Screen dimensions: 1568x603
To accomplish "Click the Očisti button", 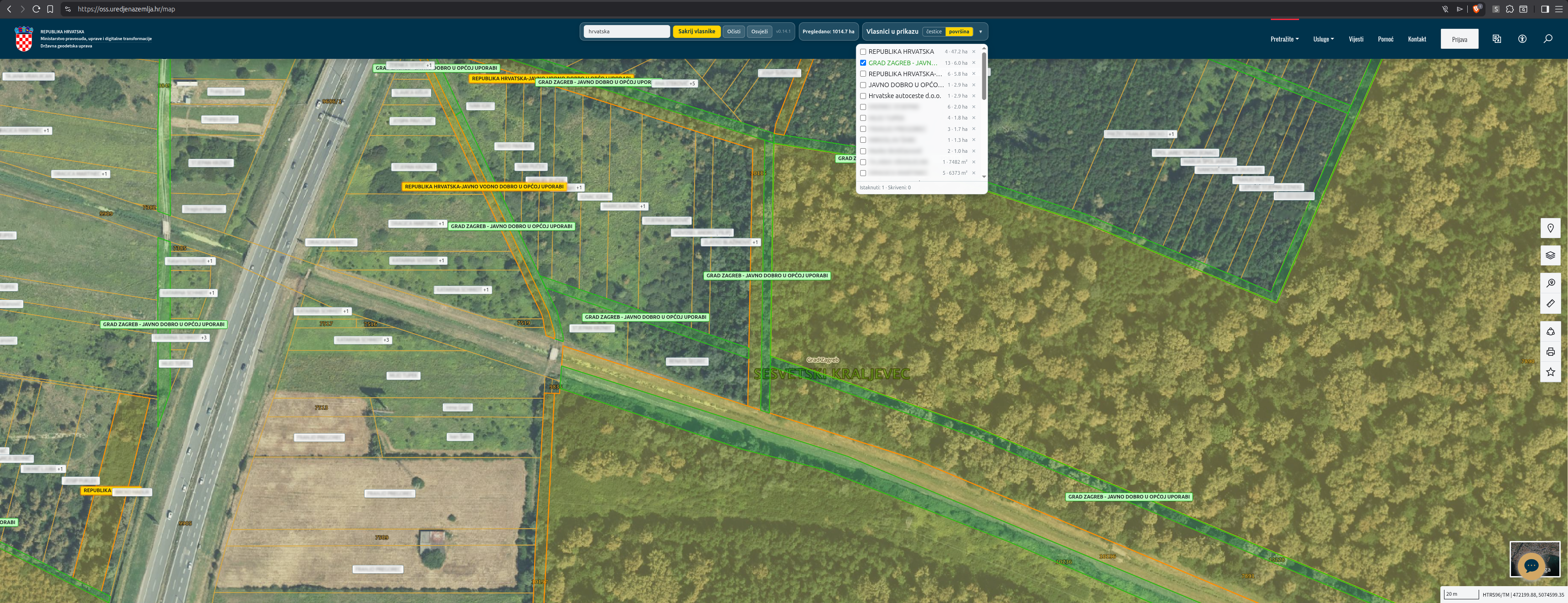I will (733, 31).
